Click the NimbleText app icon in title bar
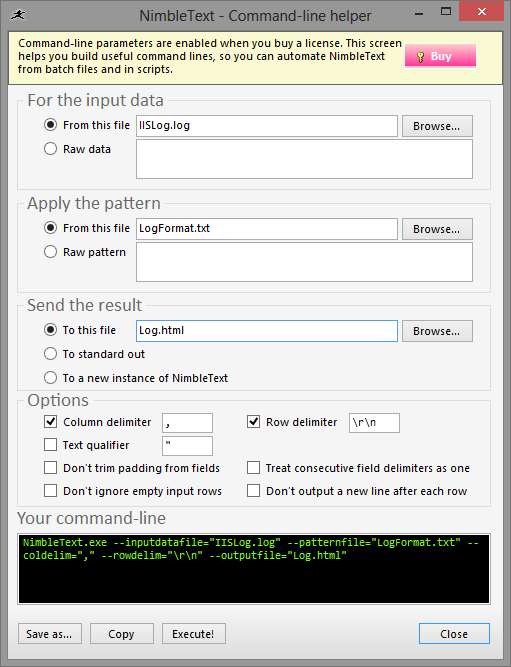511x667 pixels. [x=18, y=15]
